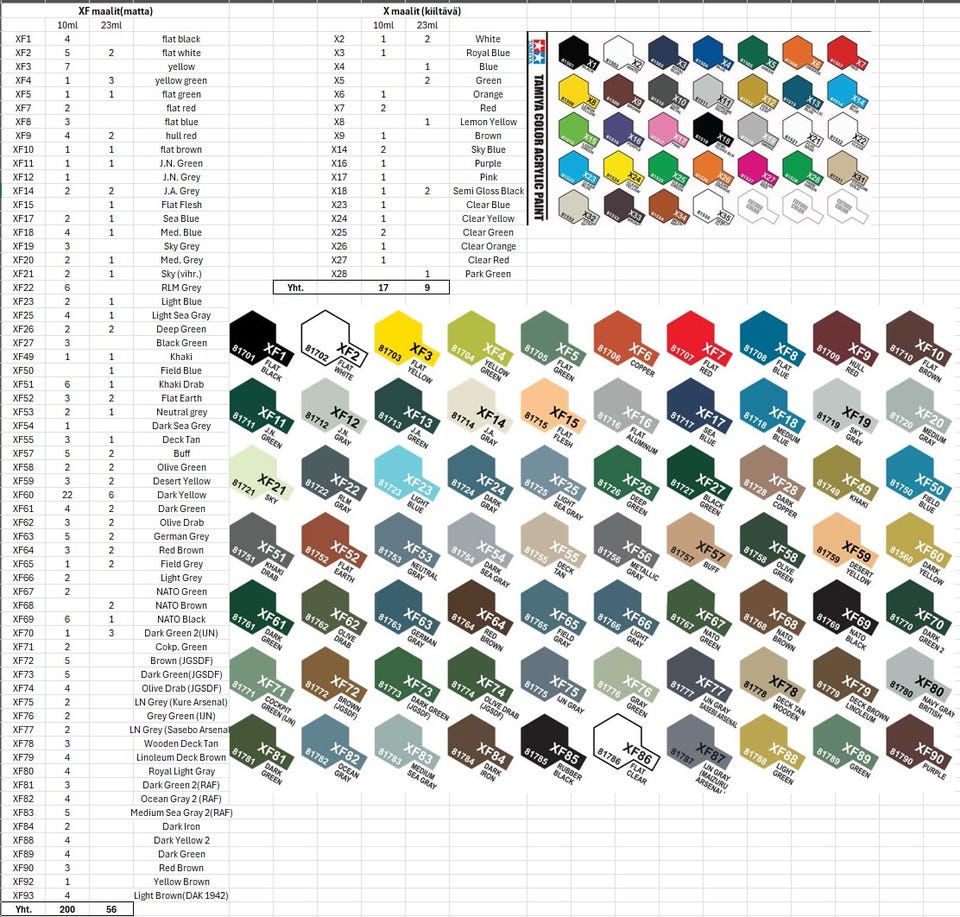Viewport: 960px width, 917px height.
Task: Select the X1 black swatch in Tamiya chart
Action: 578,53
